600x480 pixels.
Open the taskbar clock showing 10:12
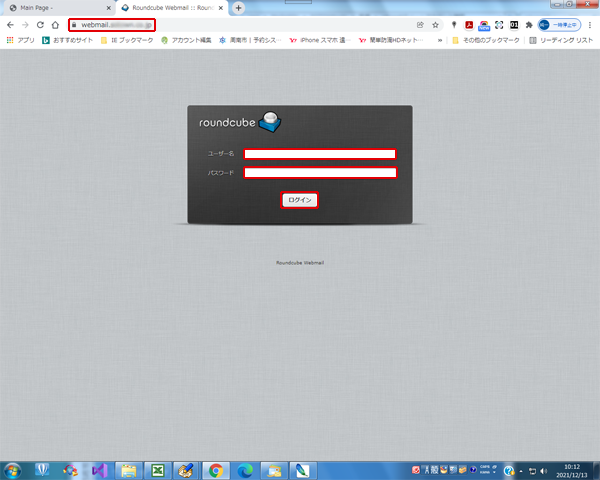coord(572,471)
